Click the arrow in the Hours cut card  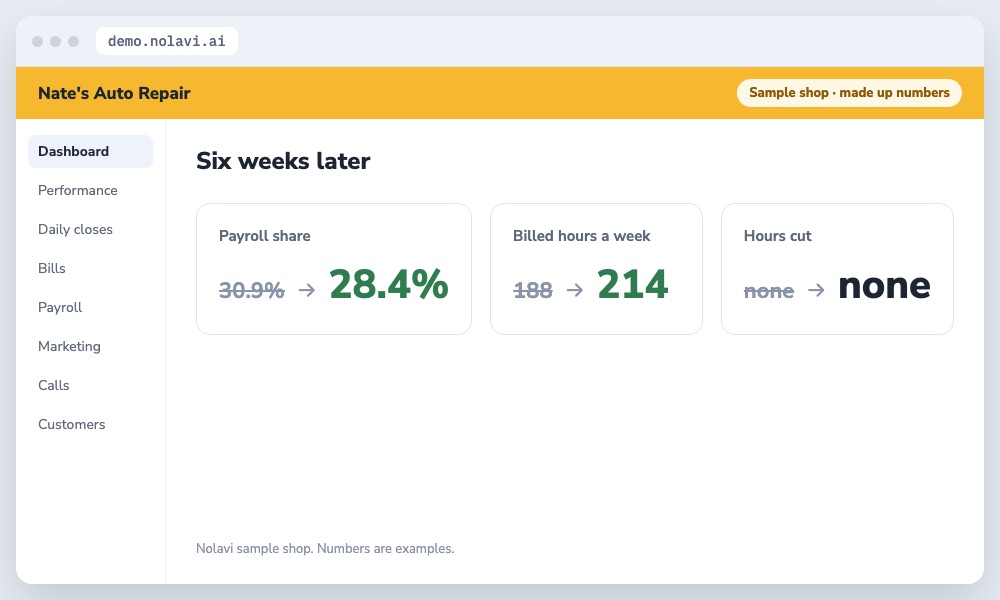816,290
